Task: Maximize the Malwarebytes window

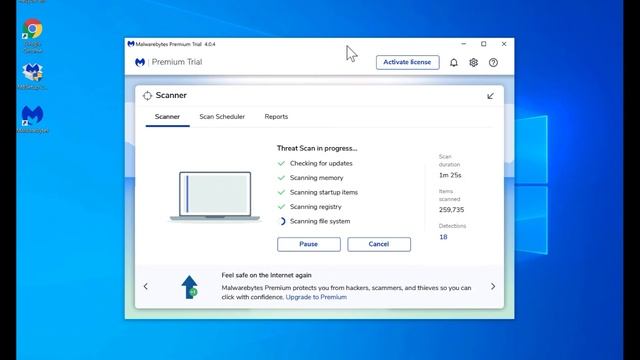Action: (484, 44)
